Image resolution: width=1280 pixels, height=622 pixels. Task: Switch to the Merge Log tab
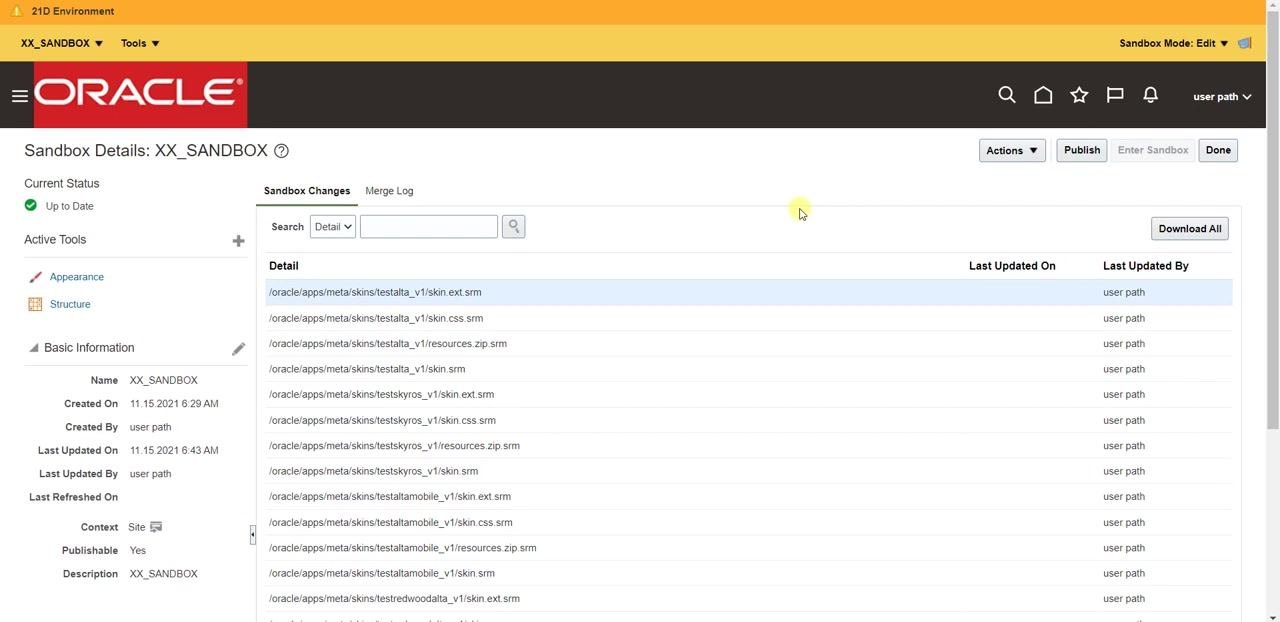pos(389,191)
